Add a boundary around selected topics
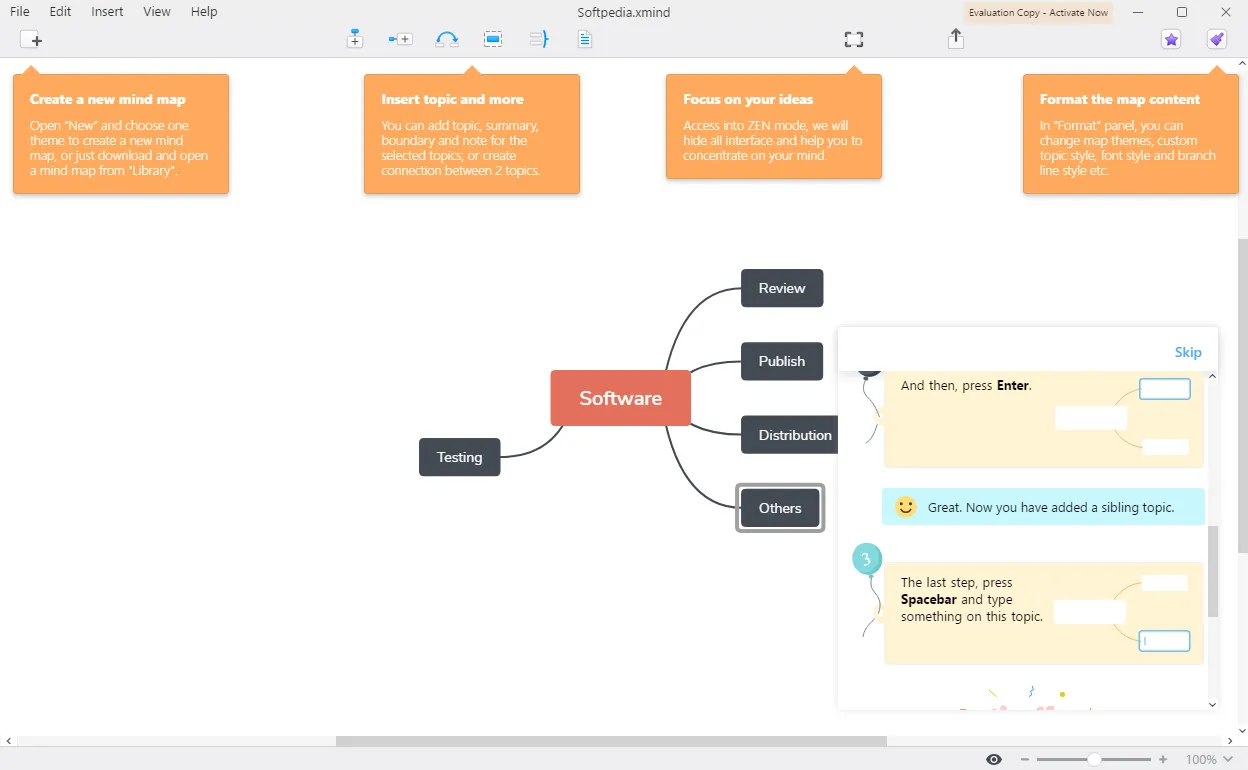 (493, 39)
